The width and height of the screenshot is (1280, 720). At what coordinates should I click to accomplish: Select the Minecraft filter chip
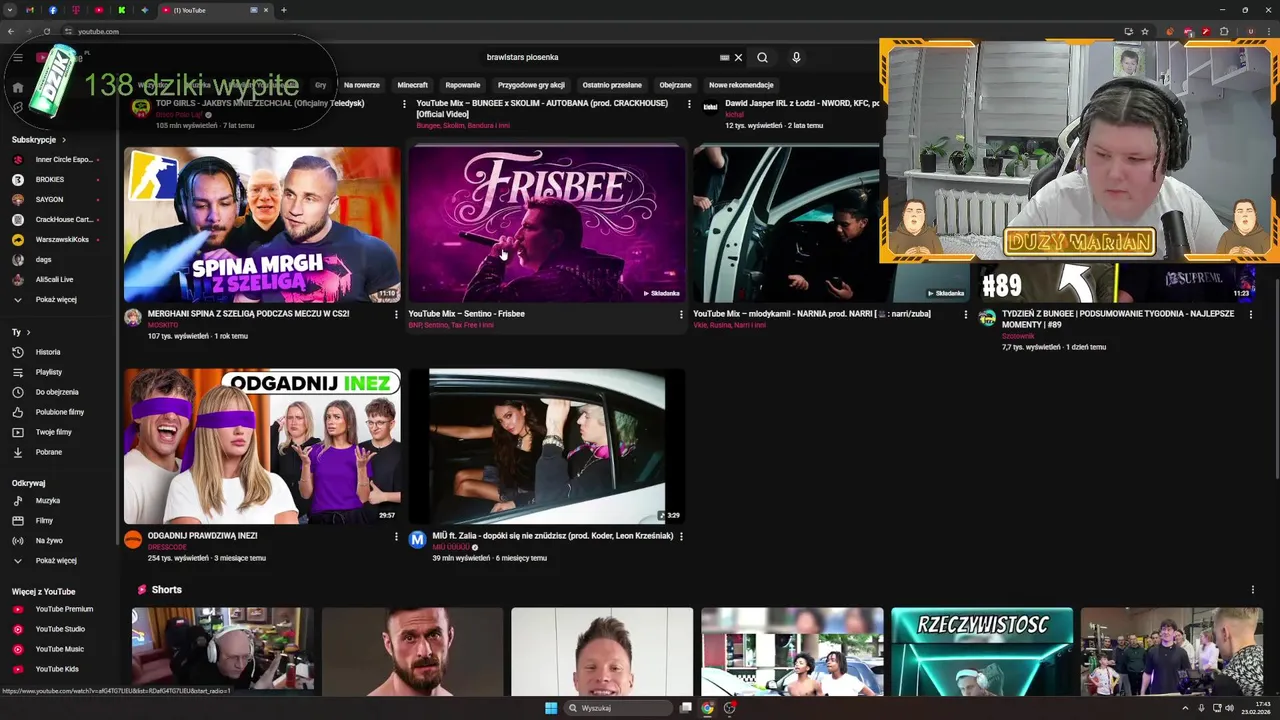click(x=412, y=85)
